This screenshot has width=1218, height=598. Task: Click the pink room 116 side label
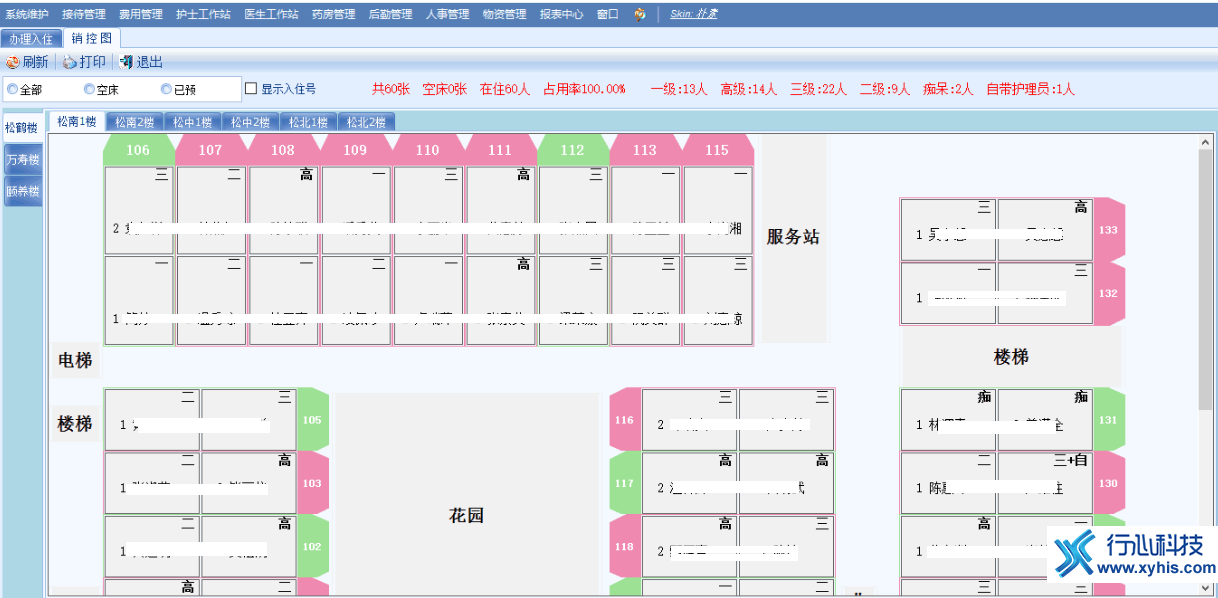click(x=624, y=420)
